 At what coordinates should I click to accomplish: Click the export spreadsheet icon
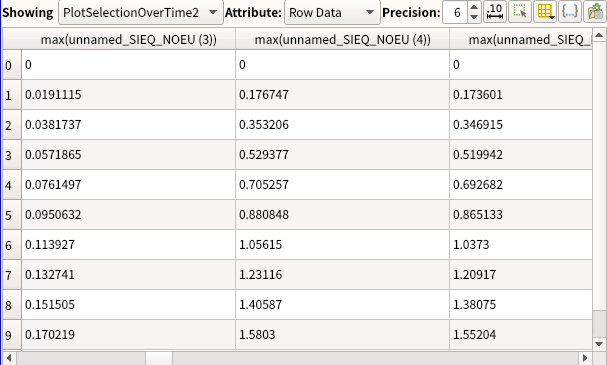pos(595,12)
